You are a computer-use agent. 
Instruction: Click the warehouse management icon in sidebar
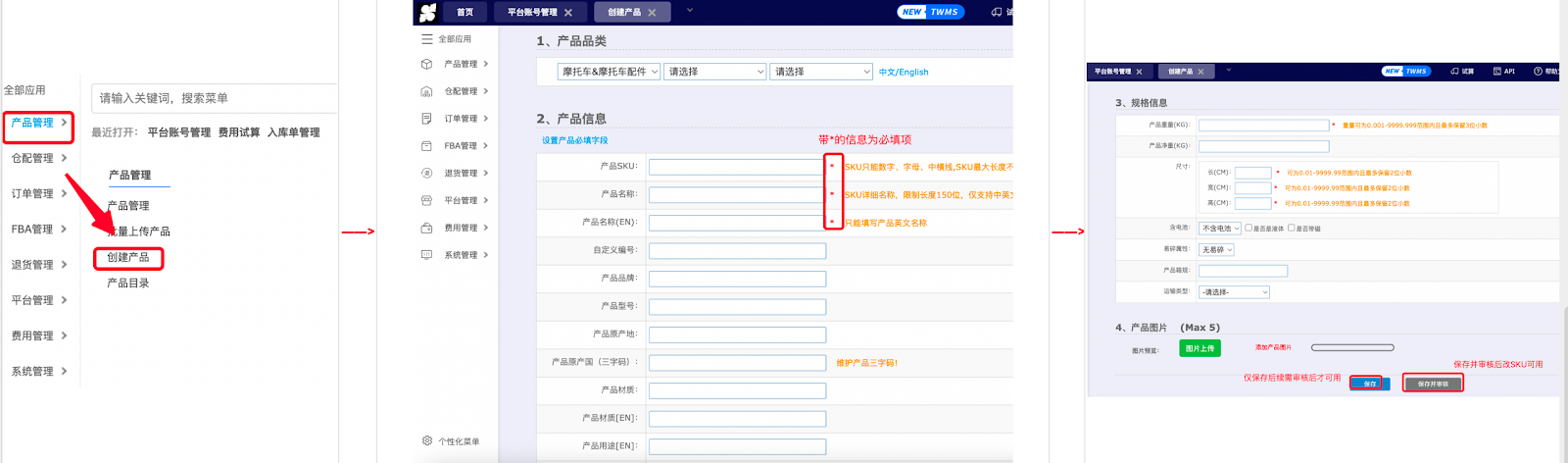[426, 91]
